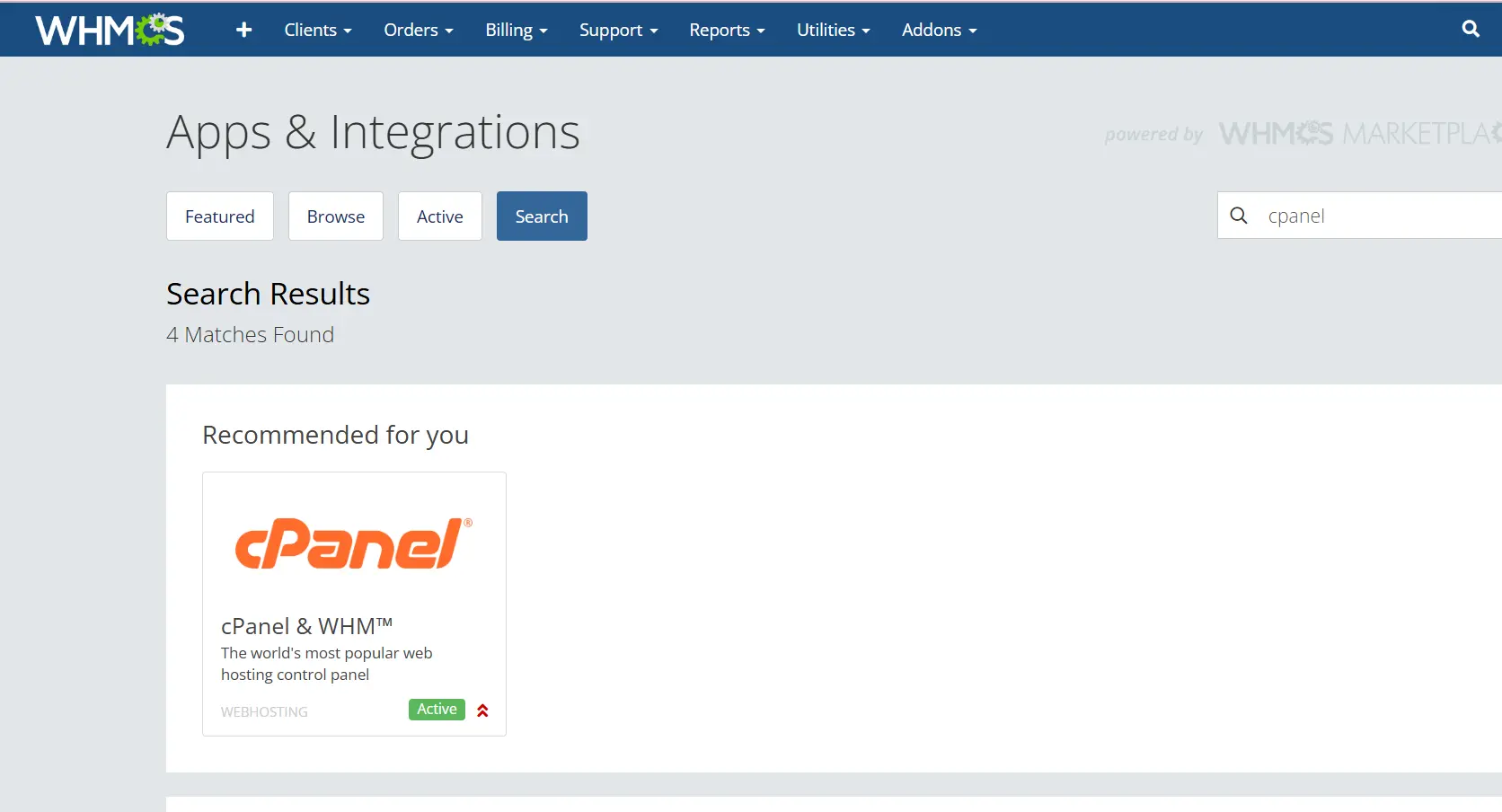Image resolution: width=1502 pixels, height=812 pixels.
Task: Select the Browse tab
Action: click(x=336, y=216)
